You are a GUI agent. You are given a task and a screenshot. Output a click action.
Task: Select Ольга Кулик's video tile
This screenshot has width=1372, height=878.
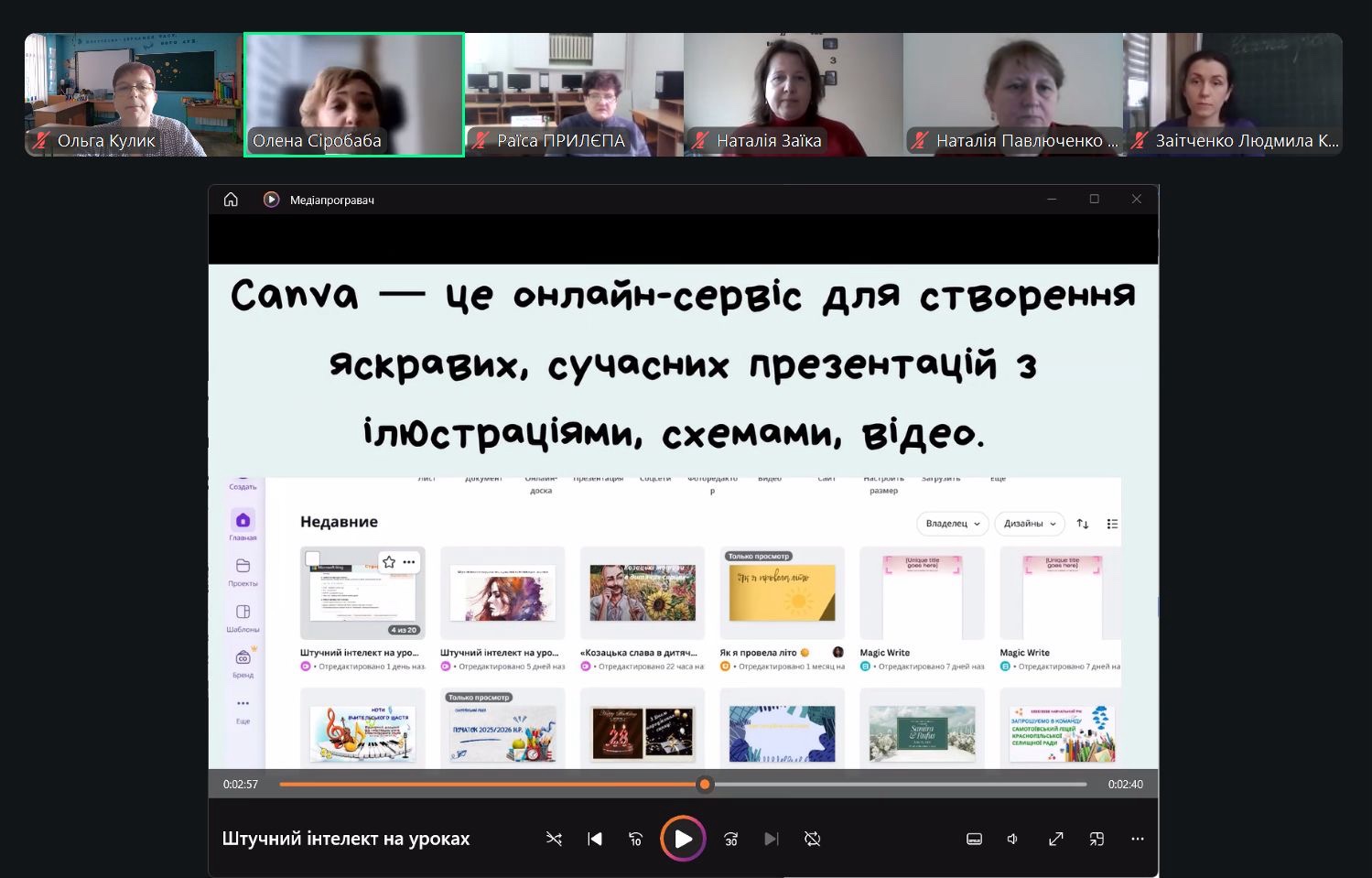134,95
